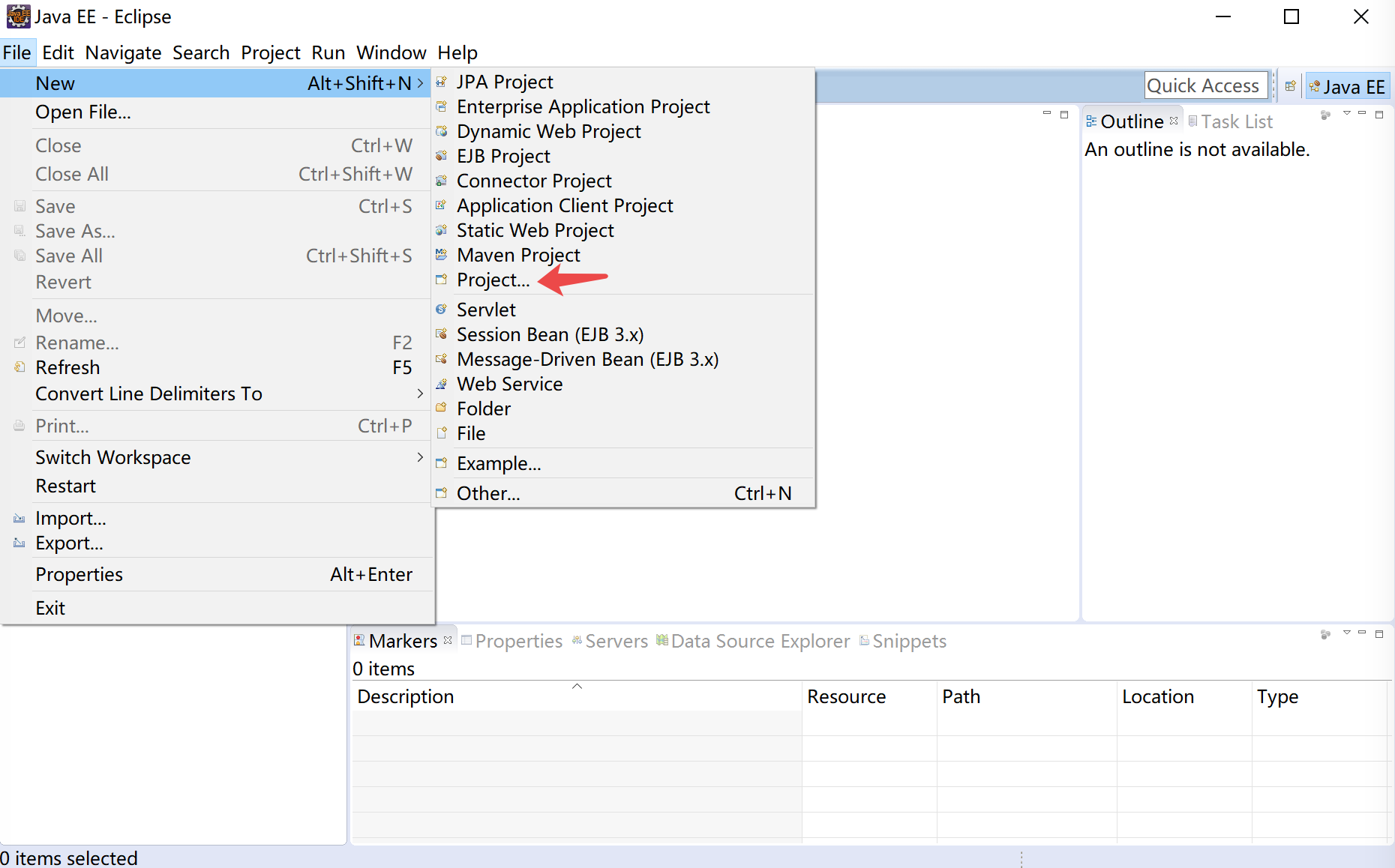Minimize the Outline view
Screen dimensions: 1395x868
tap(1363, 114)
